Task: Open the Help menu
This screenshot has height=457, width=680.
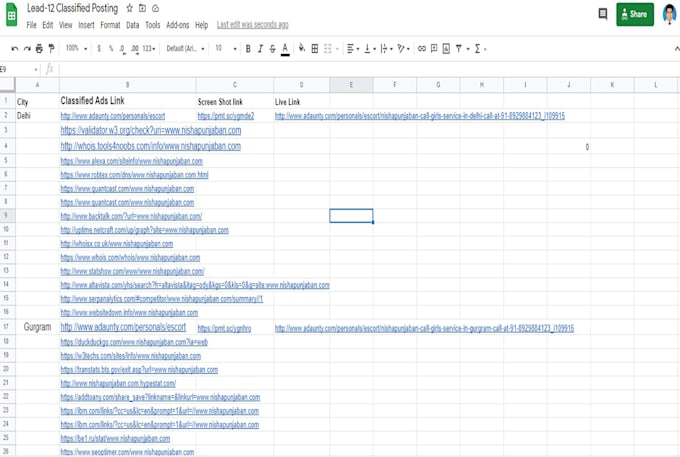Action: click(x=202, y=25)
